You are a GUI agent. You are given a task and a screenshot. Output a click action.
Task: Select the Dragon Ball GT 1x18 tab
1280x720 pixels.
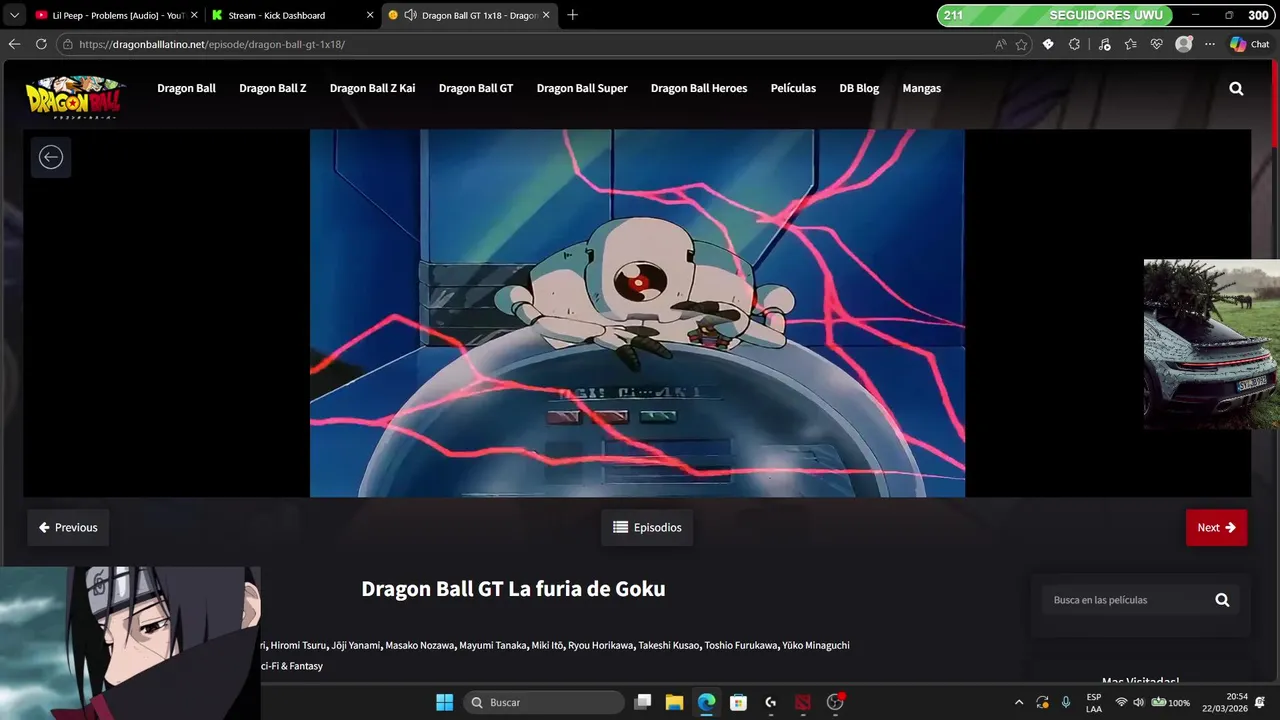click(470, 15)
